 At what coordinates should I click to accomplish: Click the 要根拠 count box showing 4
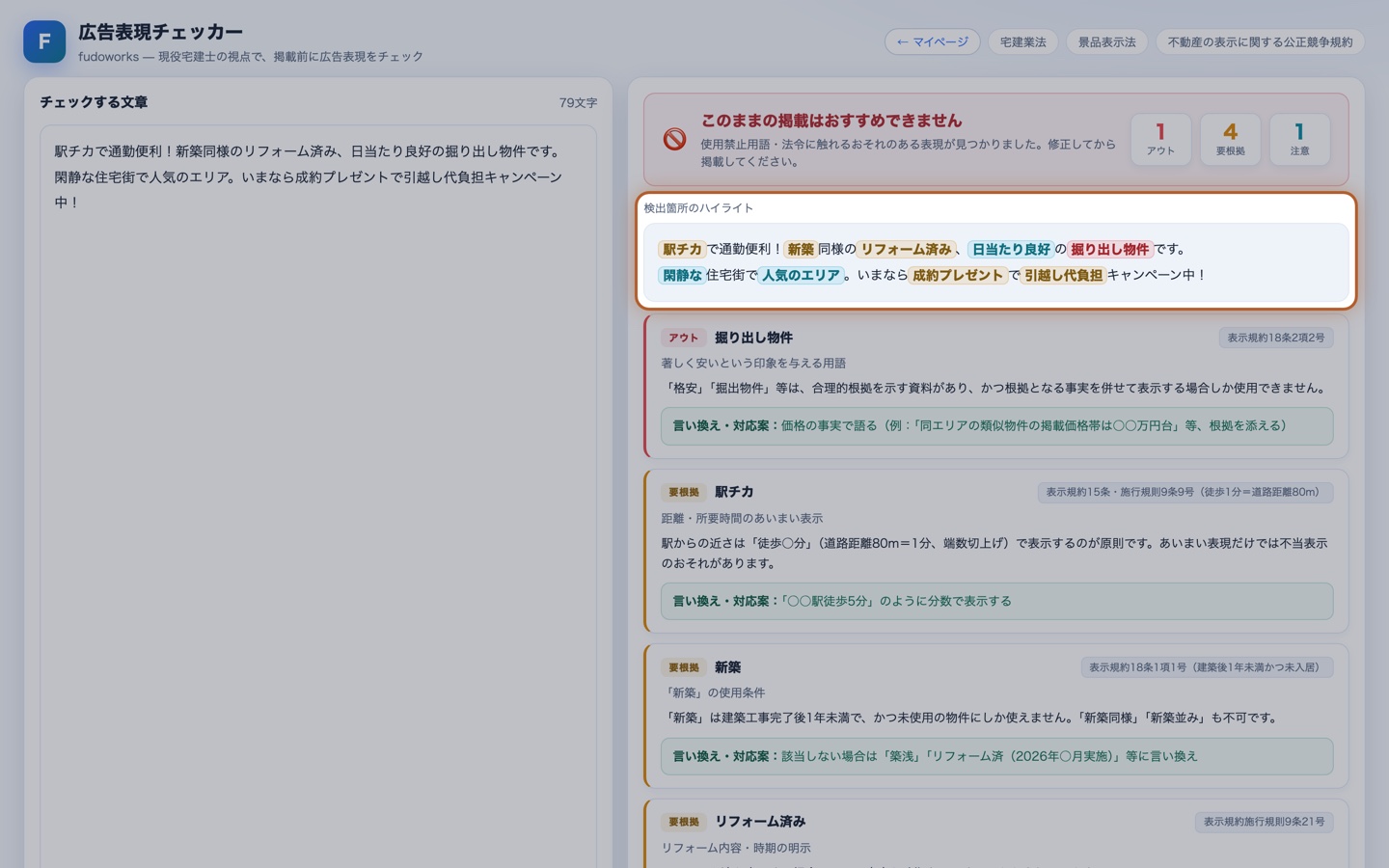point(1230,140)
